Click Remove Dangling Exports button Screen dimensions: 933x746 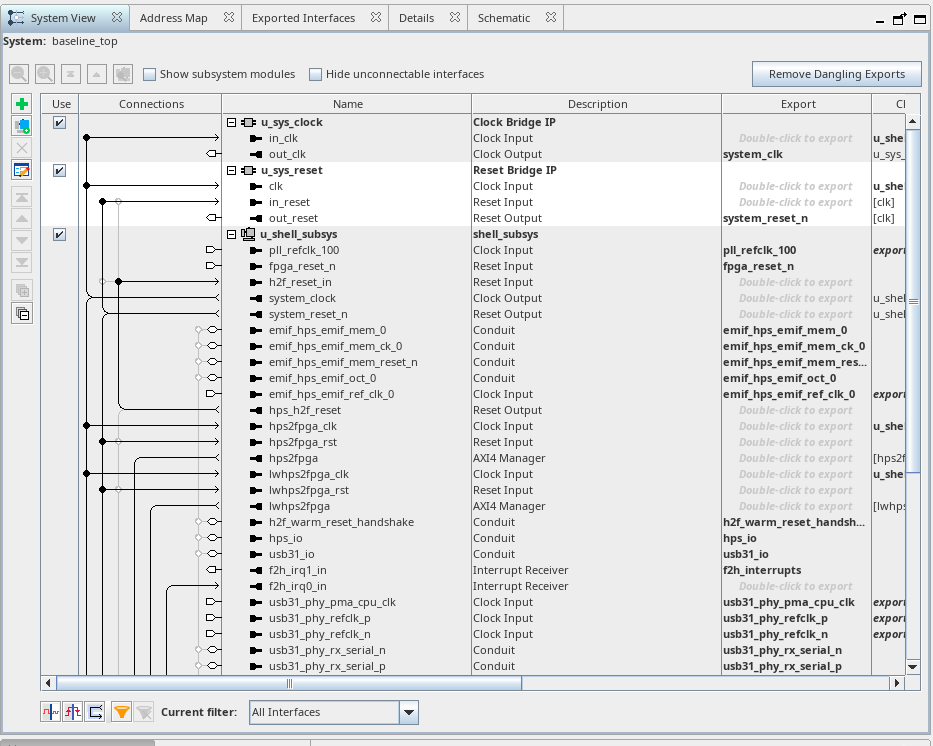(x=837, y=74)
